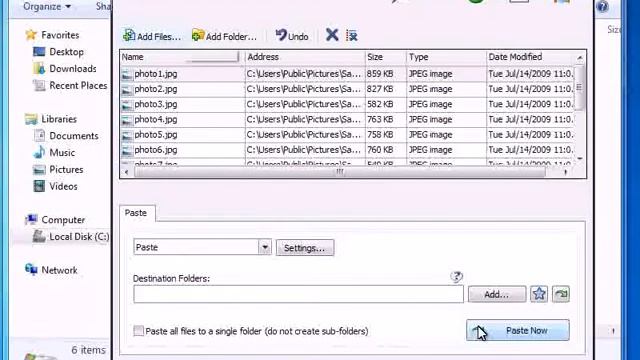Click scroll left arrow of file list
This screenshot has height=360, width=640.
(x=127, y=172)
